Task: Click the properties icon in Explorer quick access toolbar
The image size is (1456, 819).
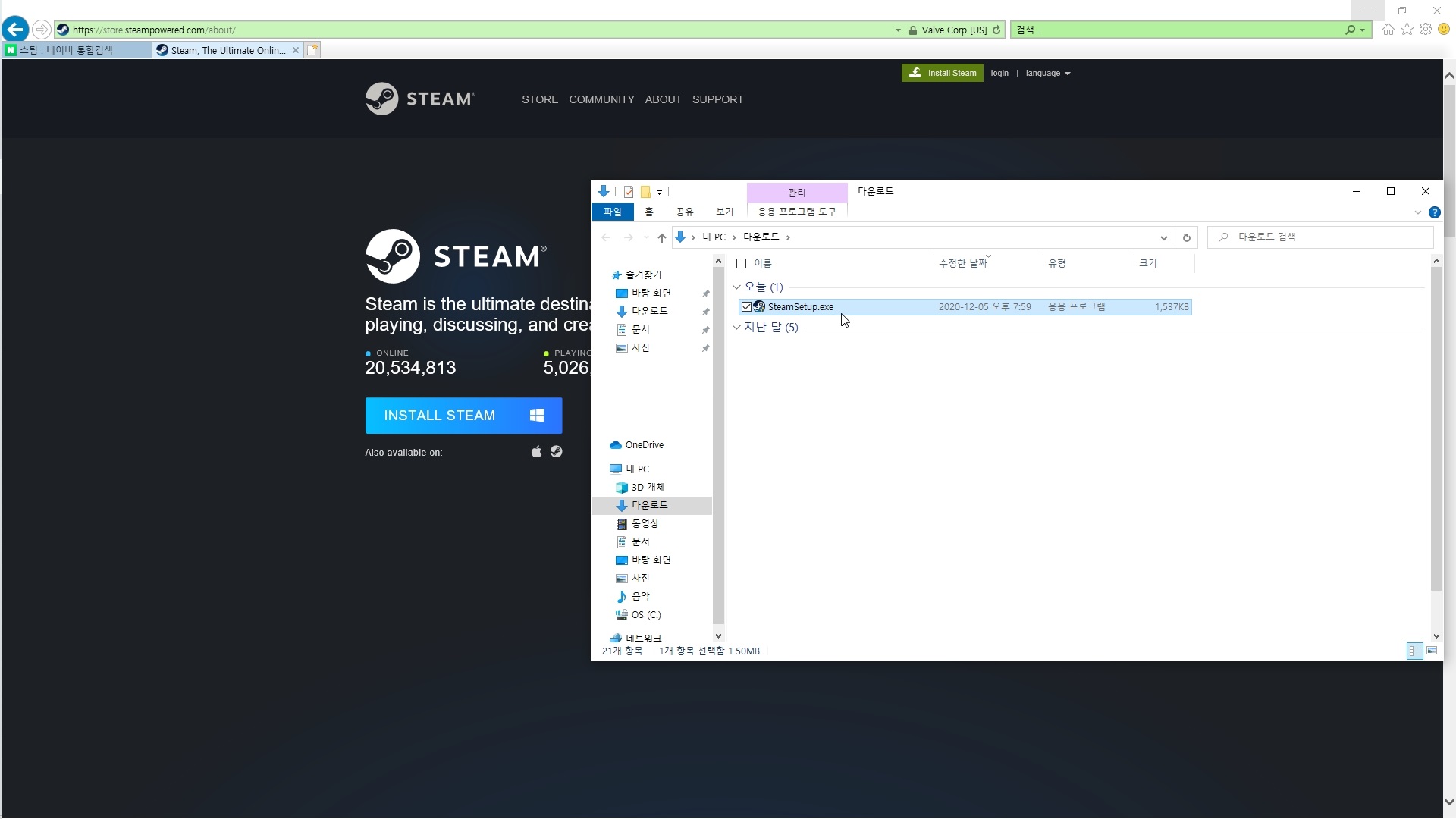Action: tap(629, 192)
